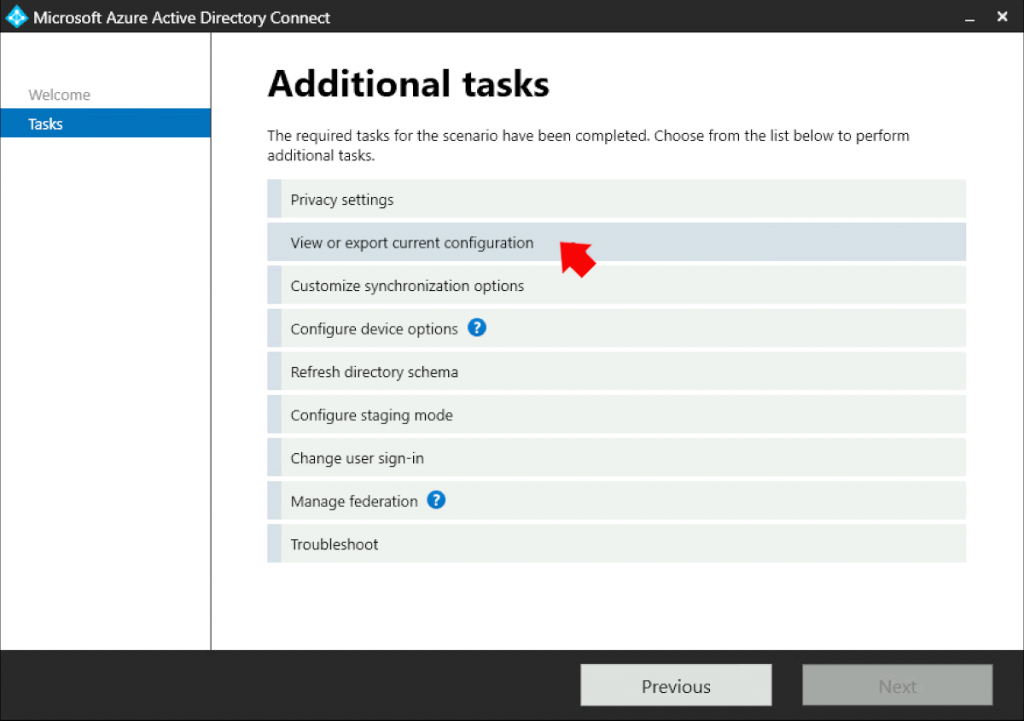Go back using the Previous button
1024x721 pixels.
click(675, 685)
